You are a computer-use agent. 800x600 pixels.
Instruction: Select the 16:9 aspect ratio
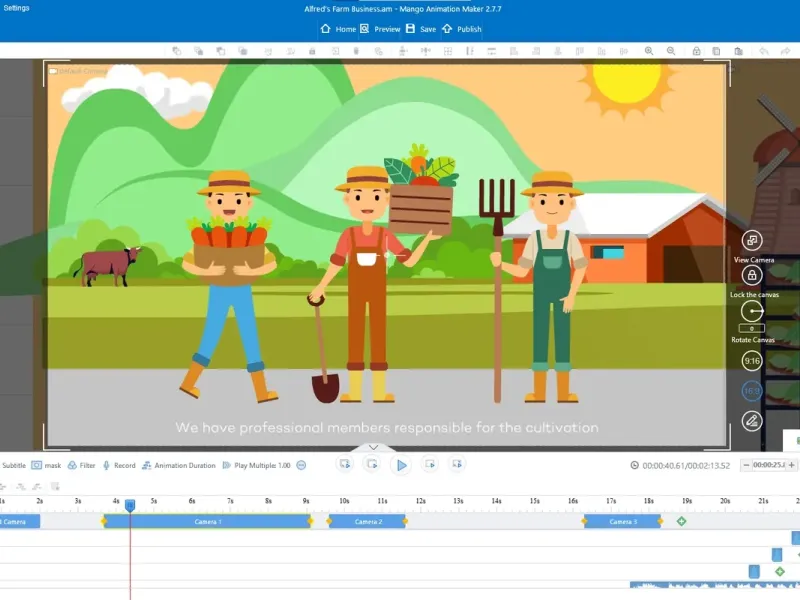pos(752,391)
